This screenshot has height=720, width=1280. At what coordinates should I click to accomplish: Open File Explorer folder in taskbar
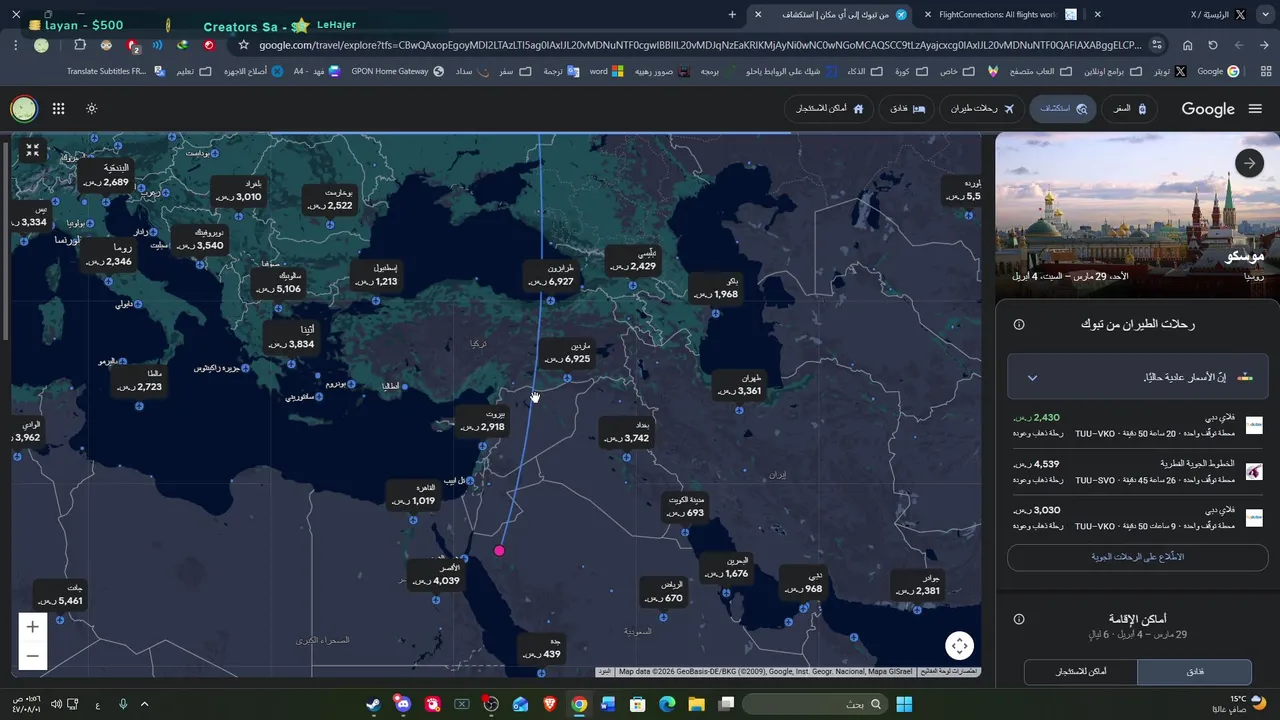coord(696,704)
